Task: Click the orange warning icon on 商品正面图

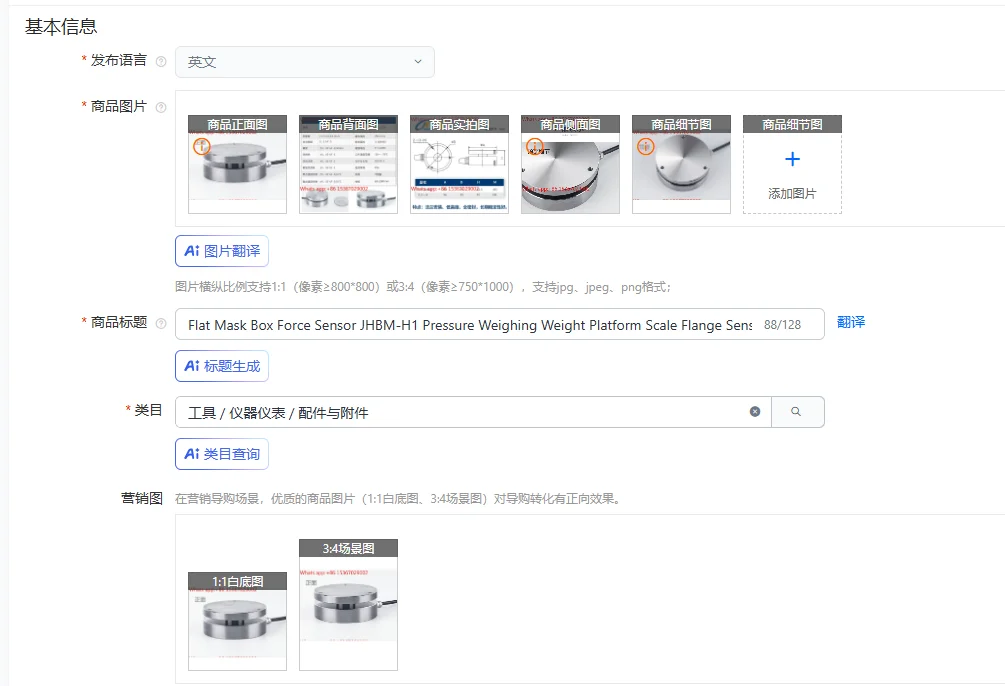Action: pos(202,146)
